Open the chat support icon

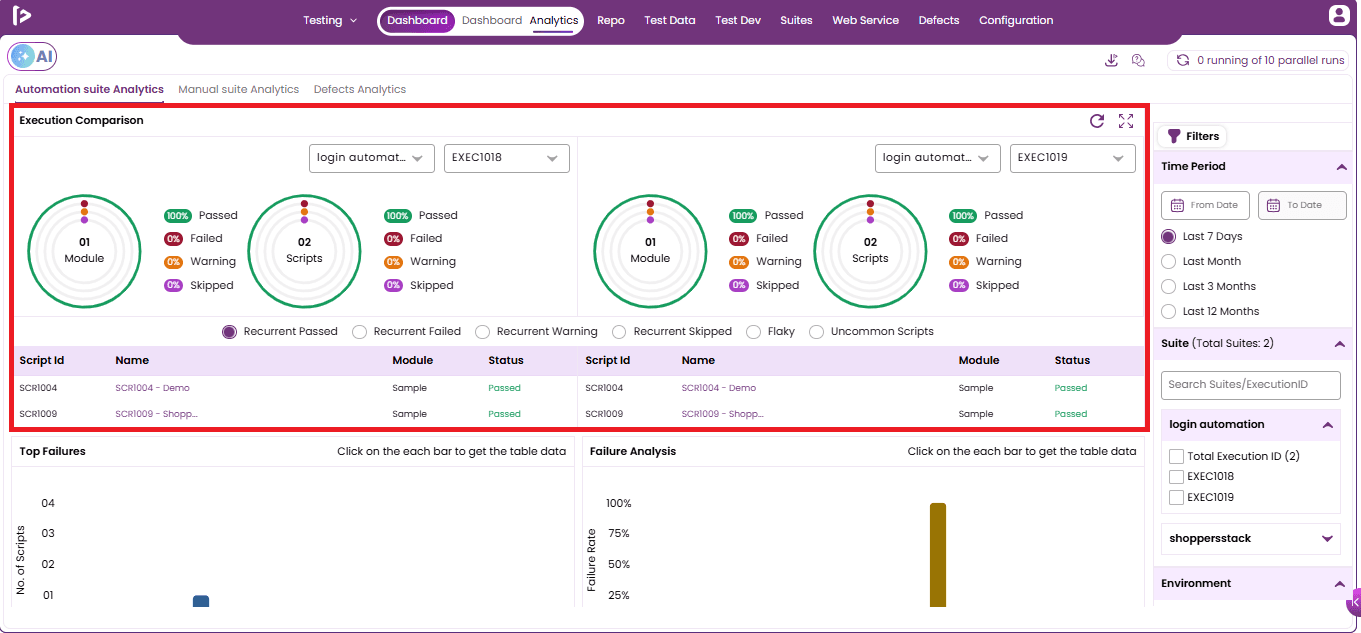[x=1138, y=60]
